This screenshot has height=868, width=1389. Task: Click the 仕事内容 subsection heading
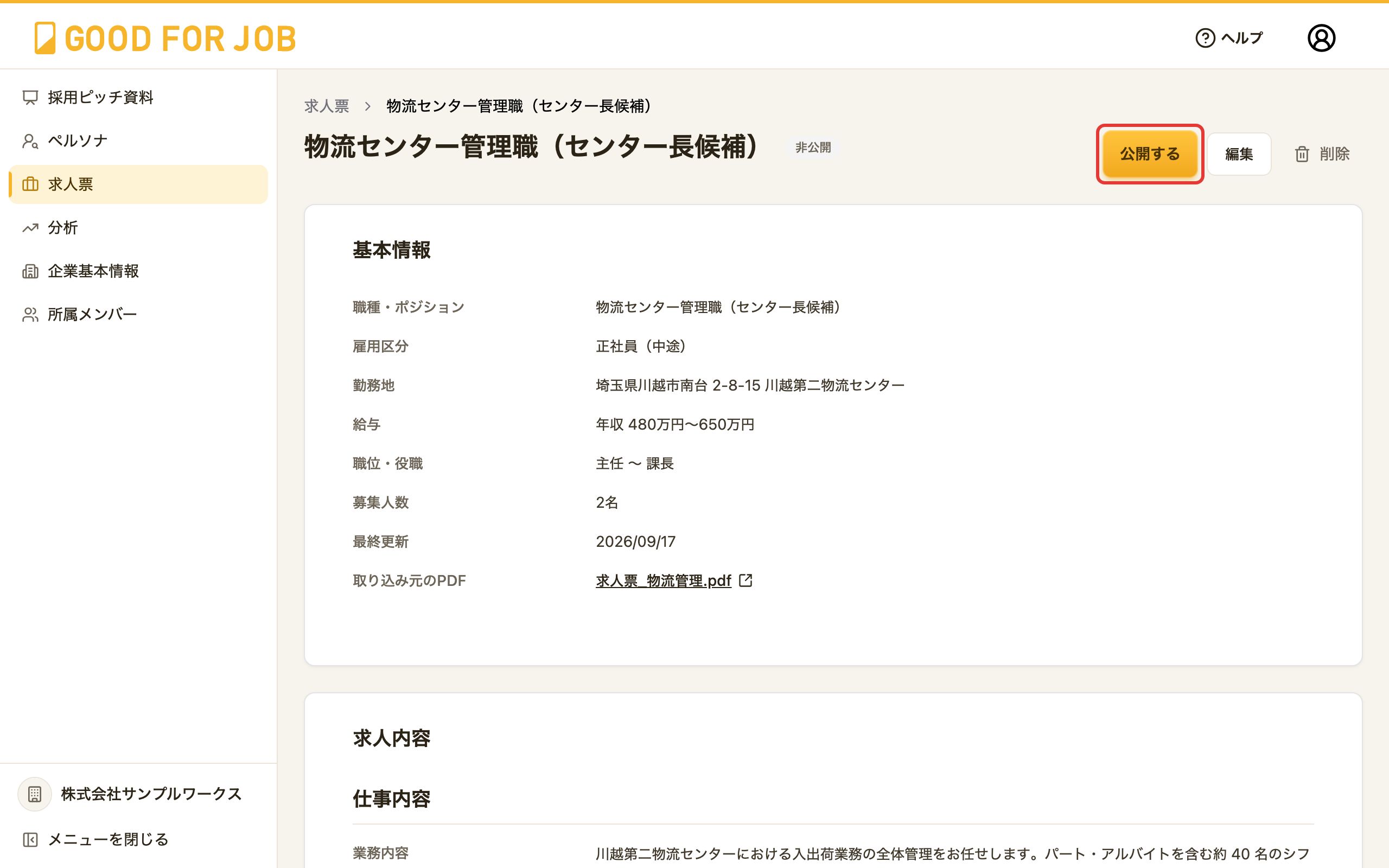point(391,799)
